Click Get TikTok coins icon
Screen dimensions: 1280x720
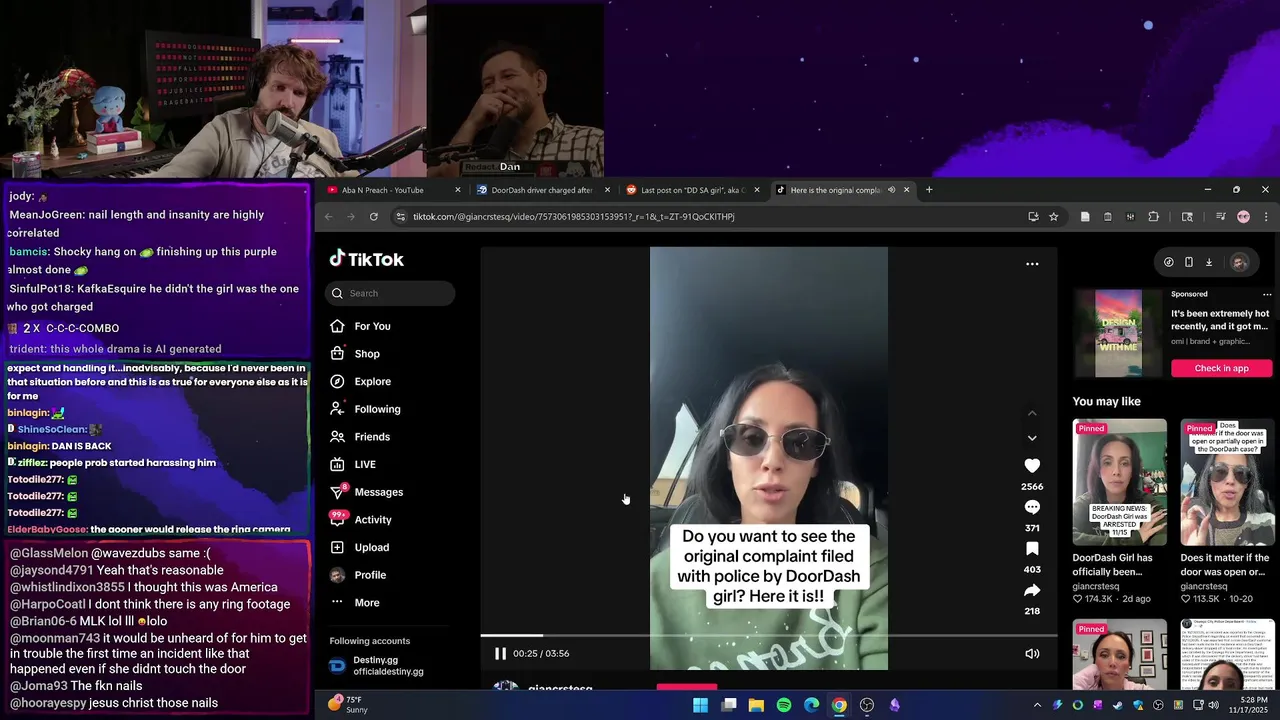pos(1168,262)
